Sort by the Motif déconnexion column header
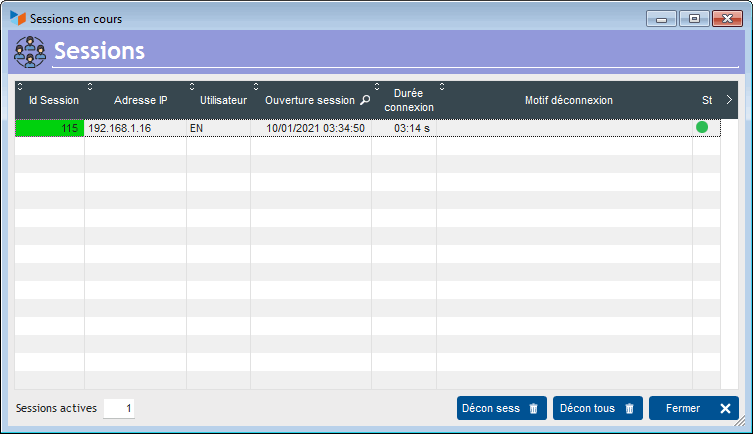This screenshot has width=753, height=434. (568, 100)
